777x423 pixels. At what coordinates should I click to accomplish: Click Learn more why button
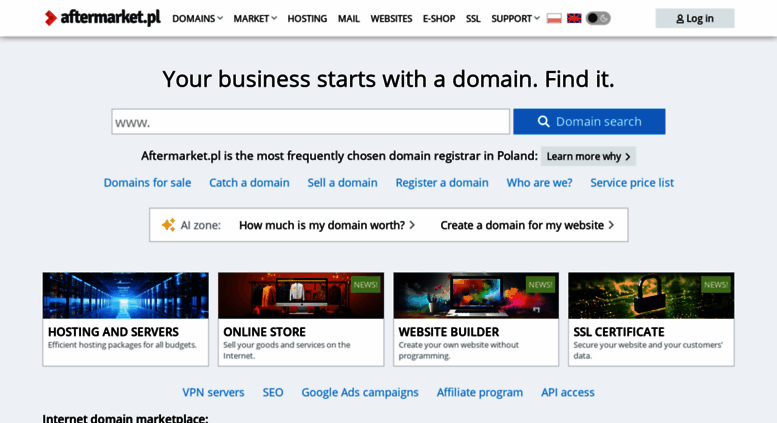click(x=588, y=157)
